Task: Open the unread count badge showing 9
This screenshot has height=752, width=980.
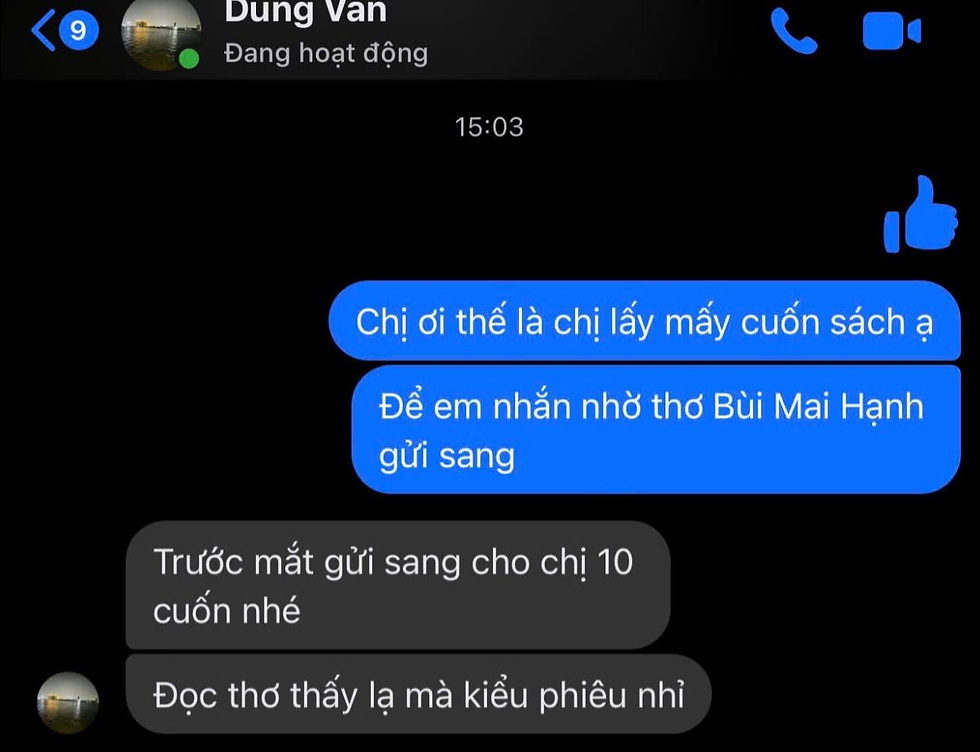Action: (x=79, y=30)
